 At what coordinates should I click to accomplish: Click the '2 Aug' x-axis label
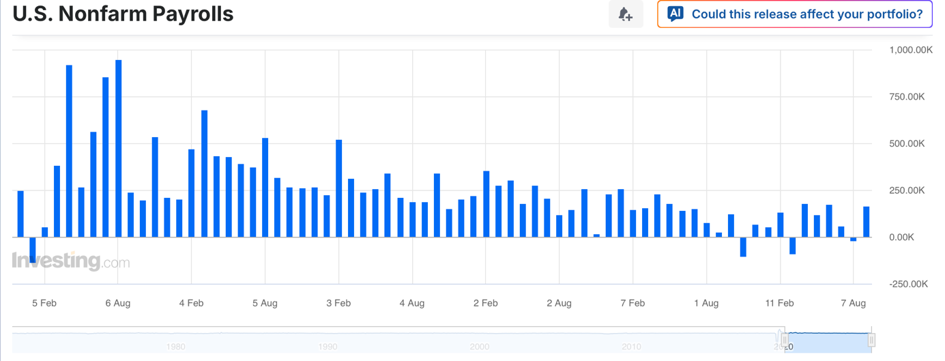pyautogui.click(x=559, y=303)
